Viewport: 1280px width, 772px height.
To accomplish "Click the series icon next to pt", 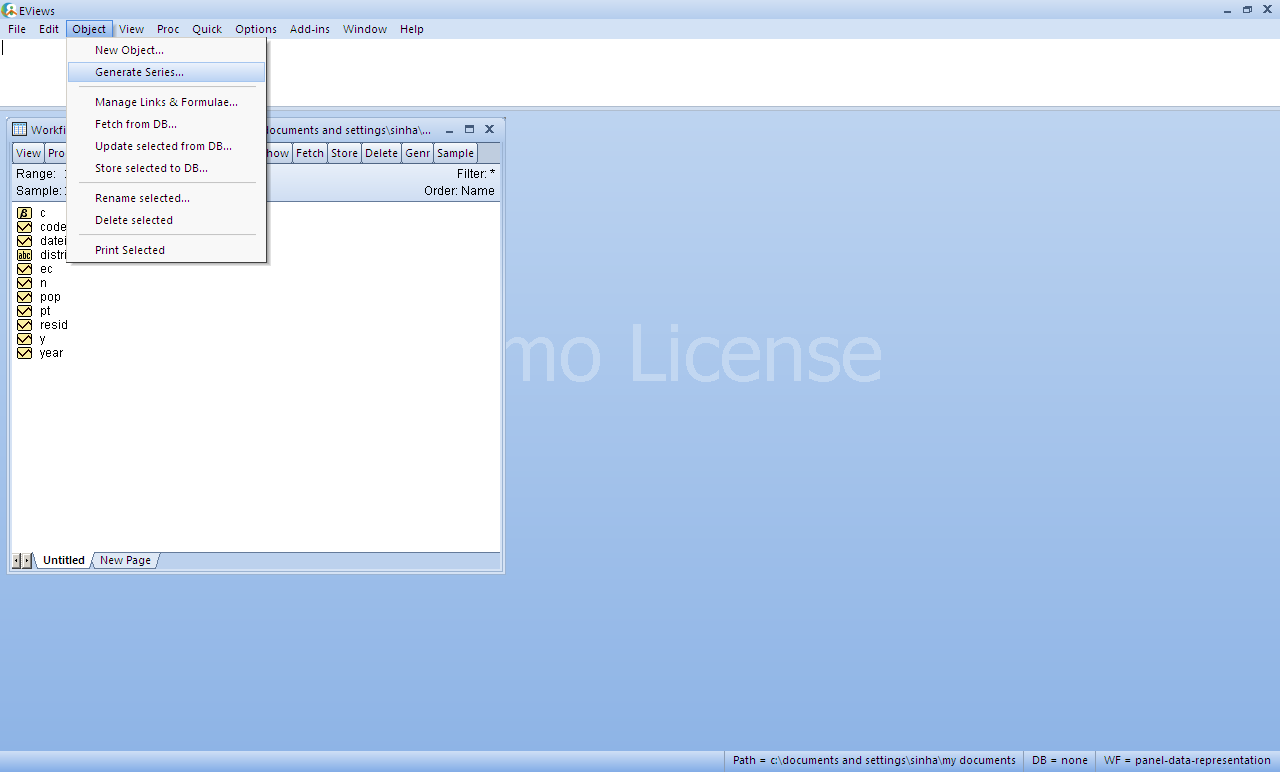I will [x=25, y=311].
